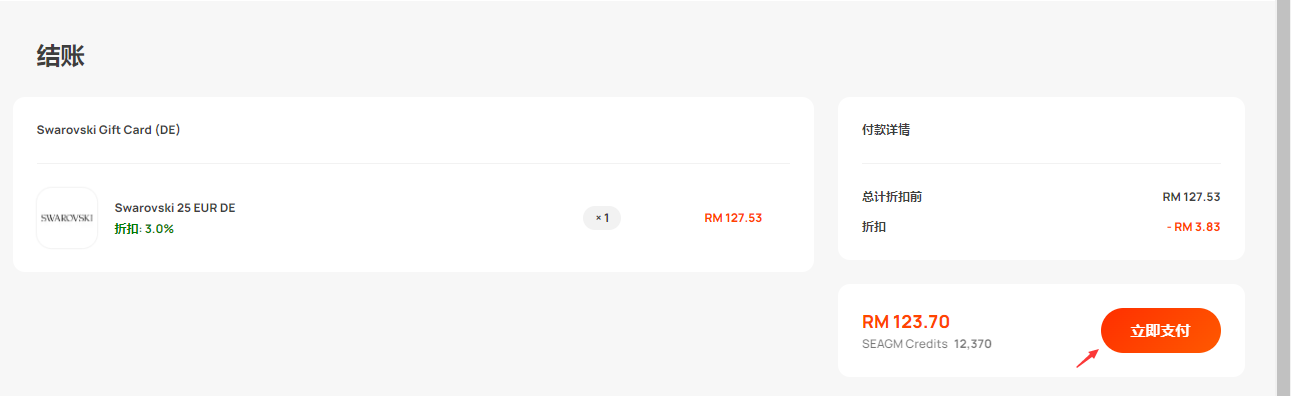Image resolution: width=1291 pixels, height=396 pixels.
Task: Click the 结账 checkout page heading
Action: click(x=61, y=56)
